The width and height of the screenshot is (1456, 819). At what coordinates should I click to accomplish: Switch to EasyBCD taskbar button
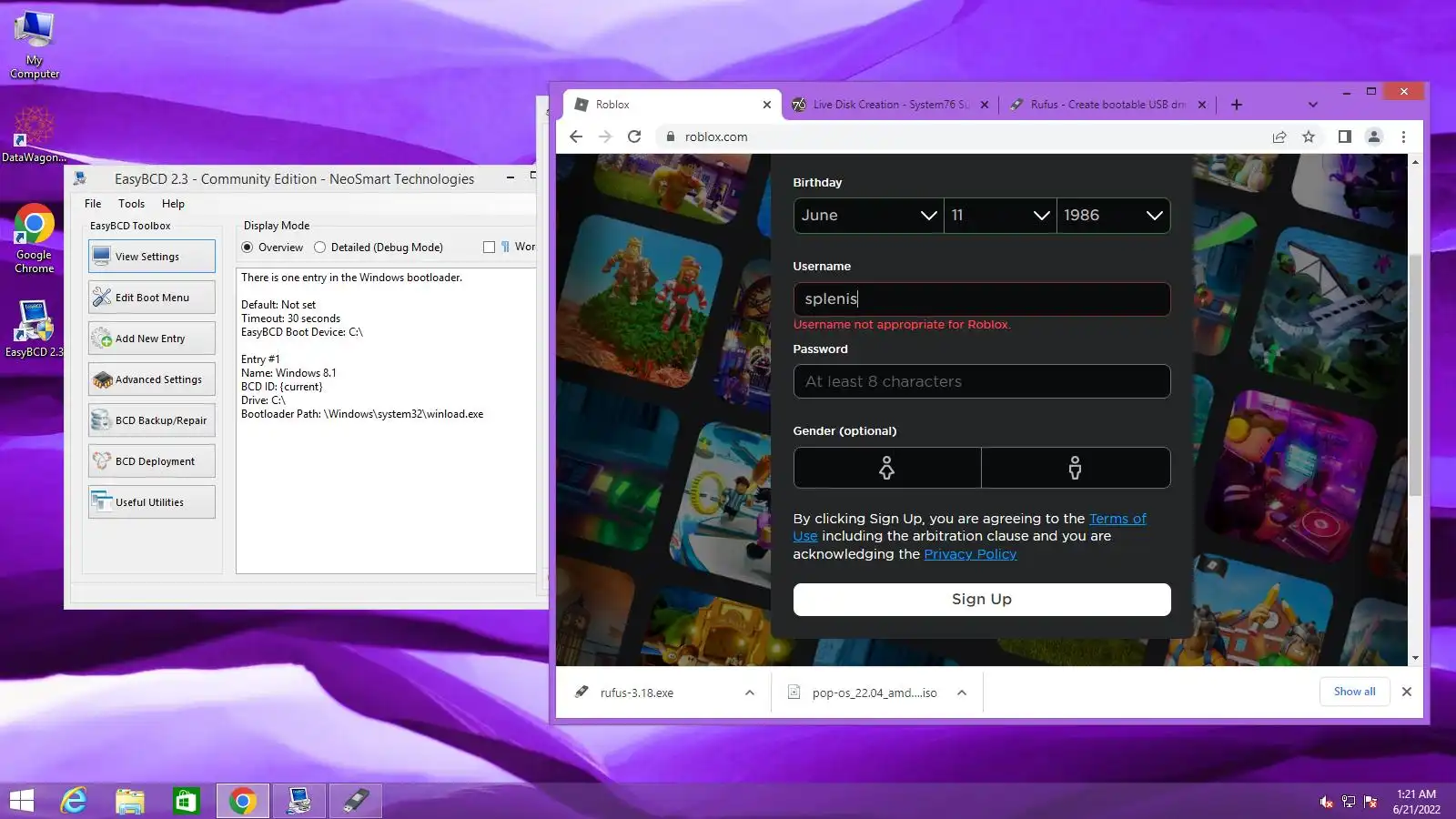pos(299,801)
